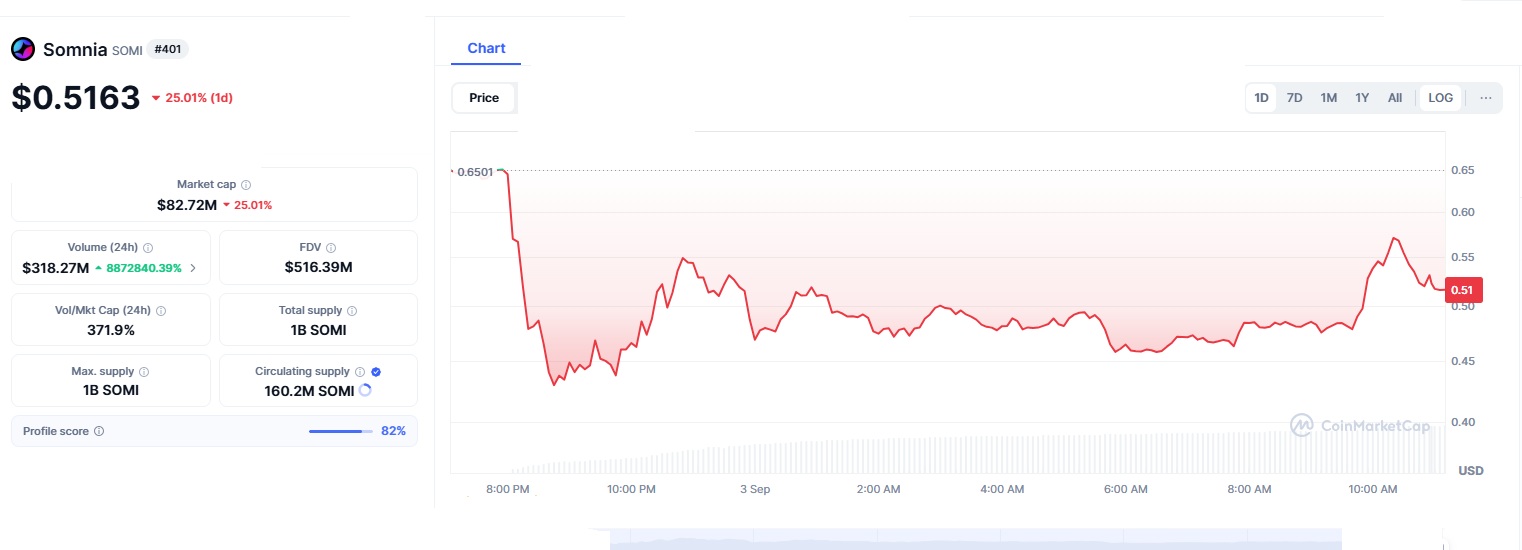Open Vol/Mkt Cap (24h) info icon

(161, 311)
